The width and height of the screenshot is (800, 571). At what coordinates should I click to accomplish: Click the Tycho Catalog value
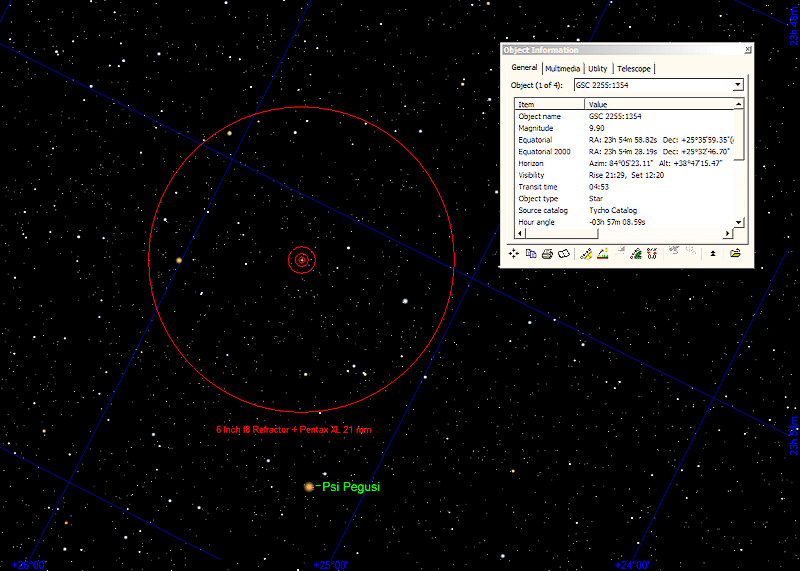point(613,210)
